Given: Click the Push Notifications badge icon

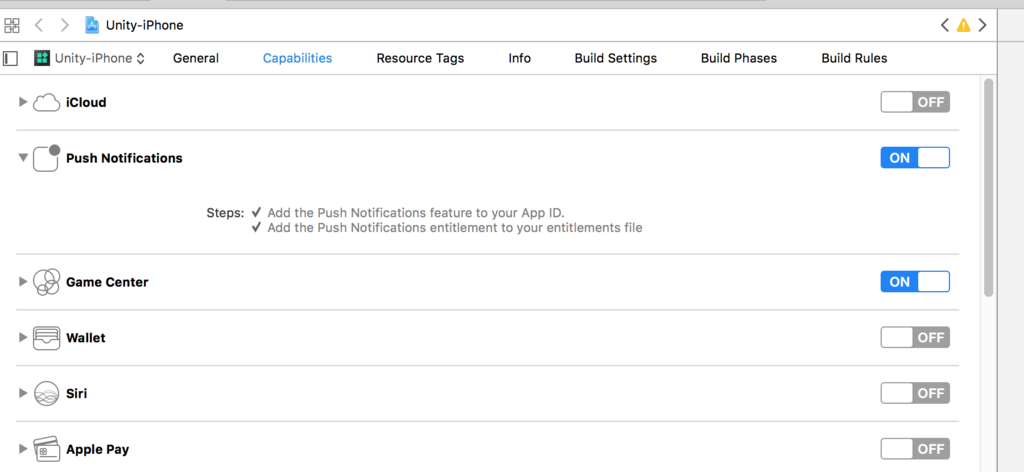Looking at the screenshot, I should (x=46, y=158).
